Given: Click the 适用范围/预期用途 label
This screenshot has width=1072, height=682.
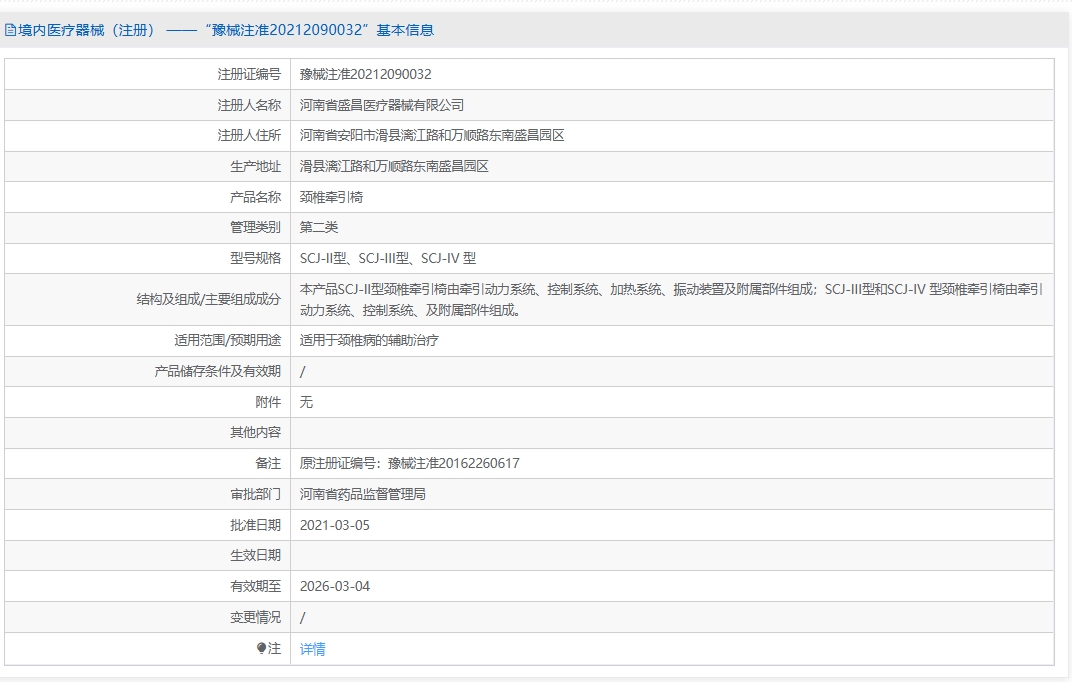Looking at the screenshot, I should click(228, 340).
